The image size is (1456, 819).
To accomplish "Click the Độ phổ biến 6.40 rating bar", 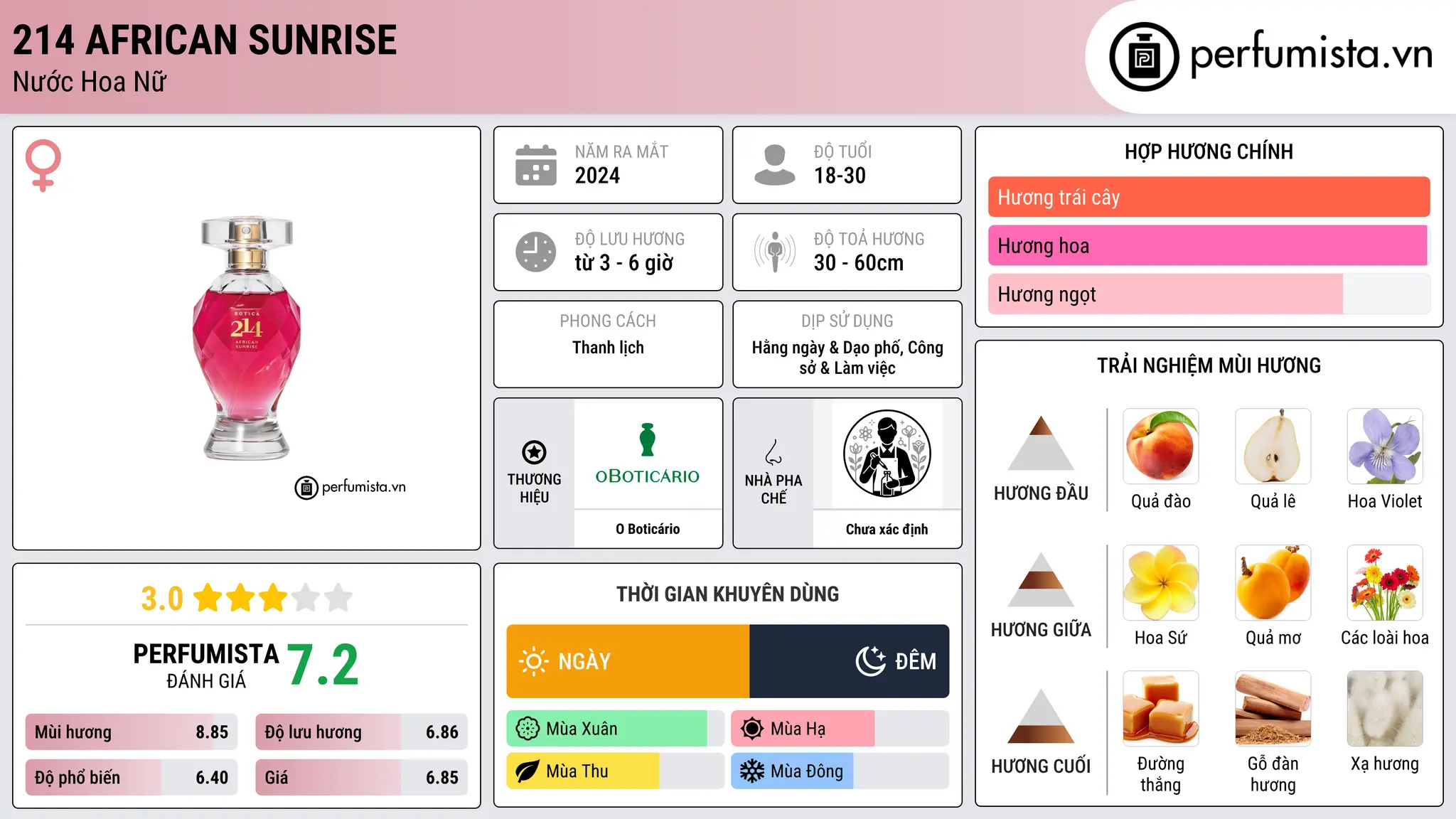I will [132, 778].
